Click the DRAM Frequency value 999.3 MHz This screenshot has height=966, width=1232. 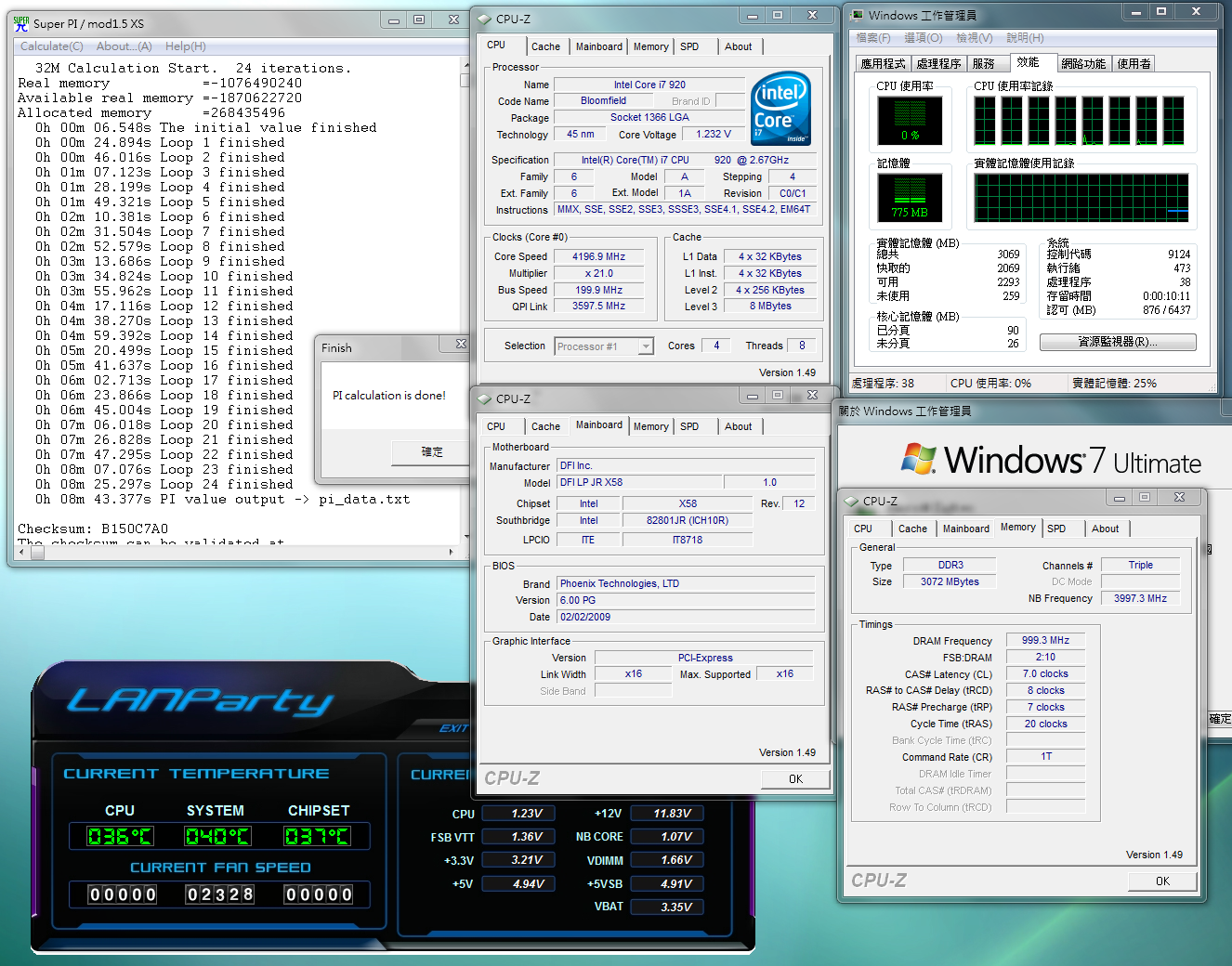(x=1045, y=640)
